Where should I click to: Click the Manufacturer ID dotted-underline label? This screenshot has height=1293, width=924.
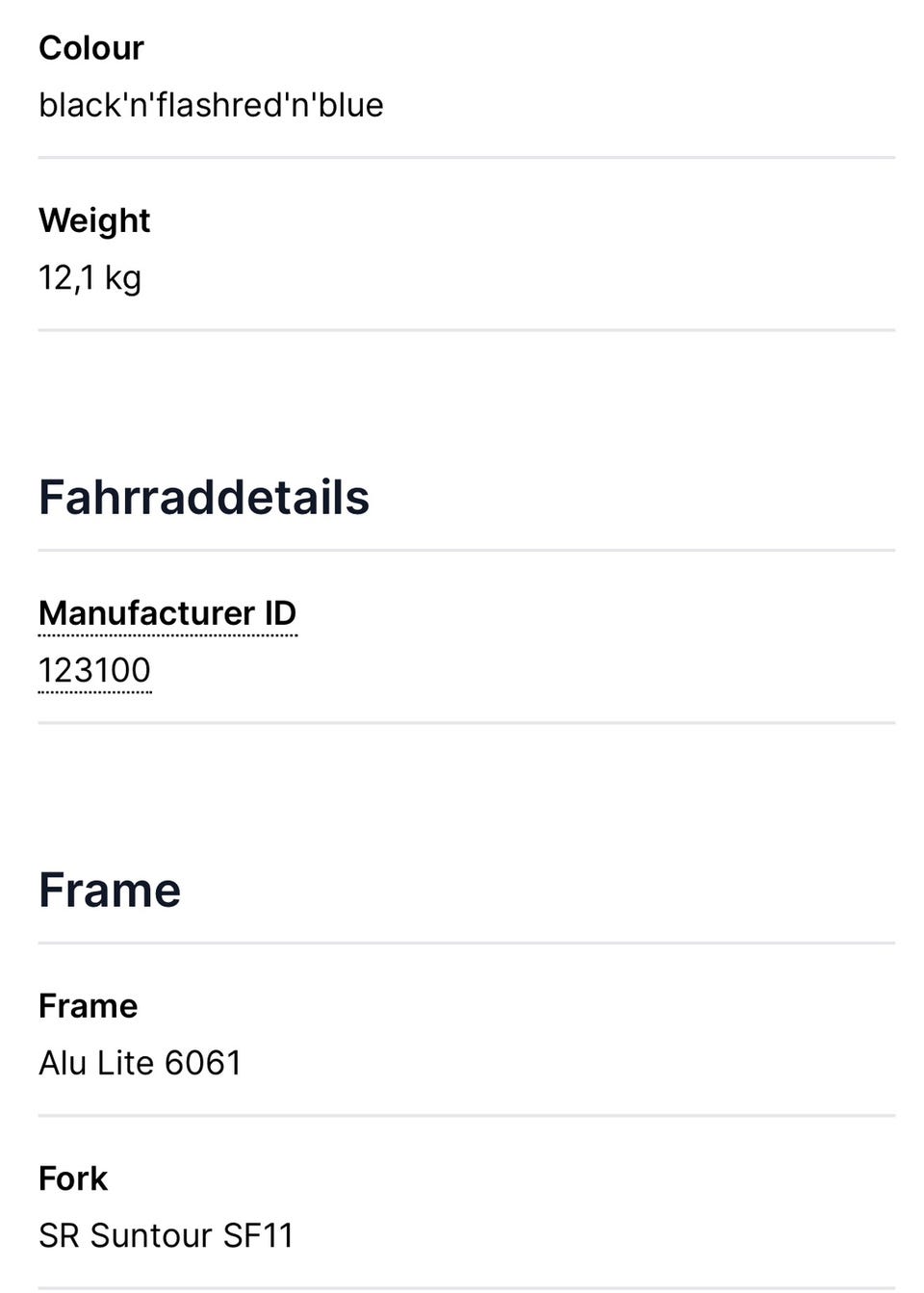tap(167, 613)
